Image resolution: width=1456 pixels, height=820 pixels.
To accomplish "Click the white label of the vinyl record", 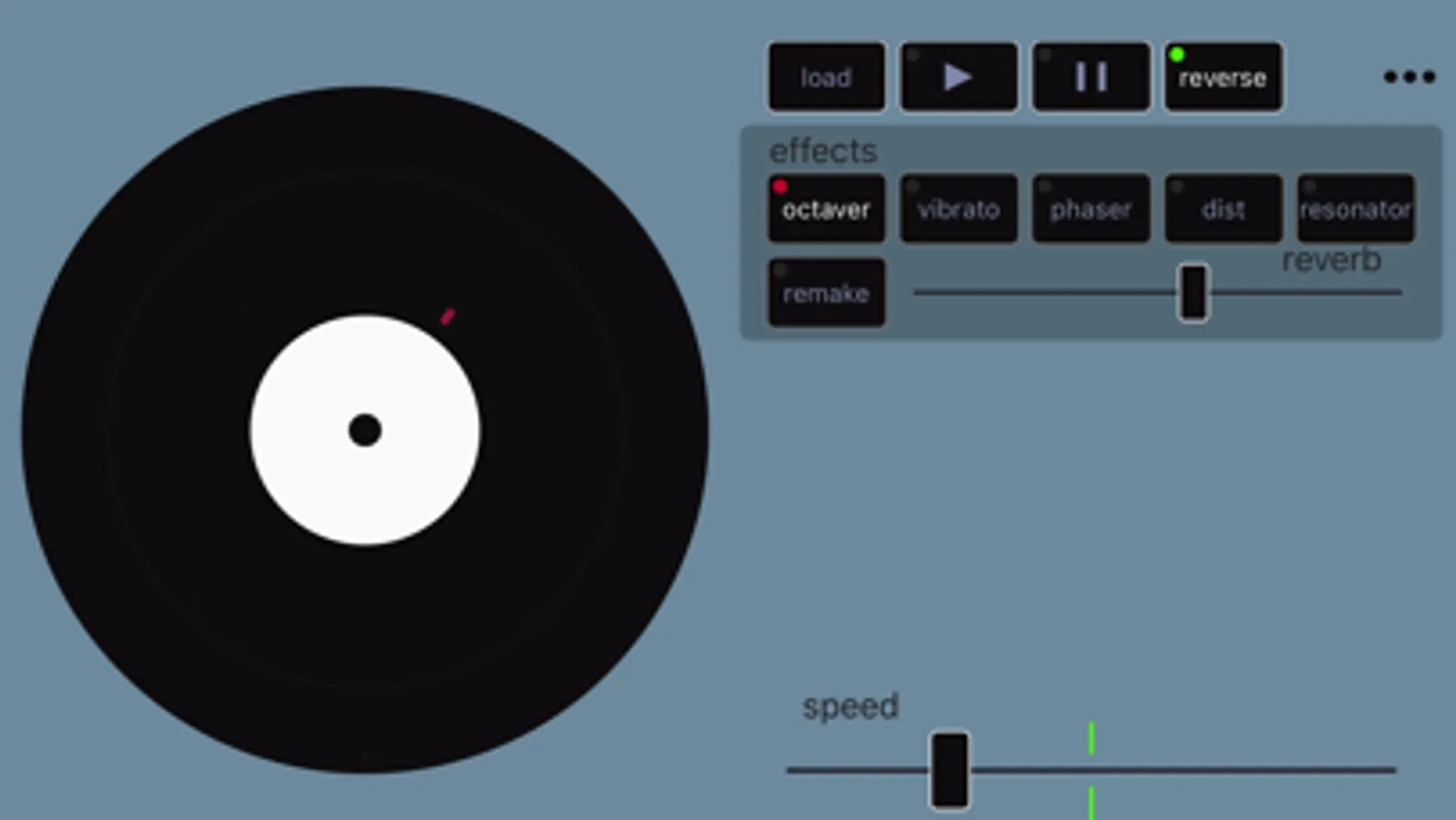I will click(x=365, y=430).
